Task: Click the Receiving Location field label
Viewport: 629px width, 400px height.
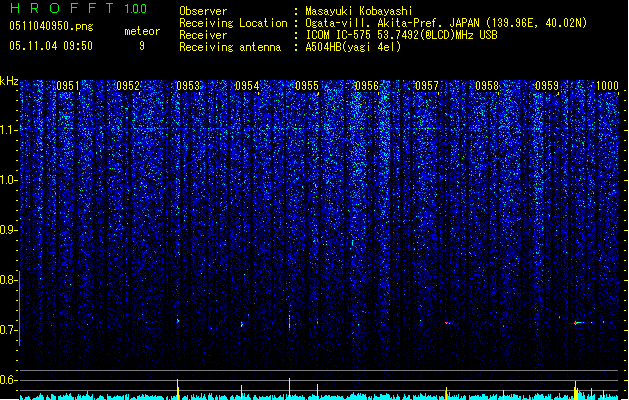Action: tap(233, 23)
